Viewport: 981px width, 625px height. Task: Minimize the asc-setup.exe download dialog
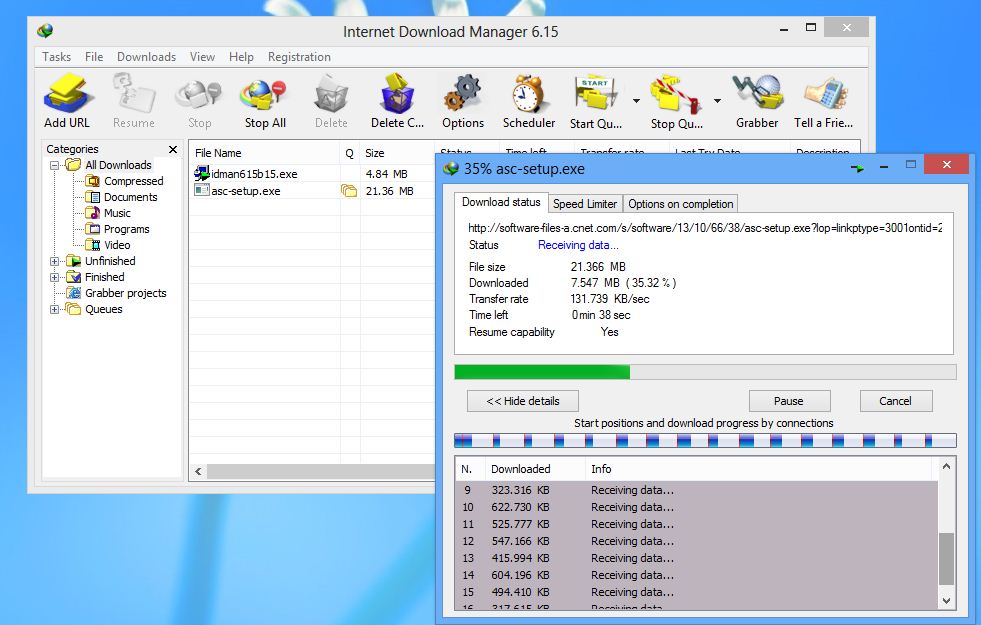pyautogui.click(x=884, y=166)
